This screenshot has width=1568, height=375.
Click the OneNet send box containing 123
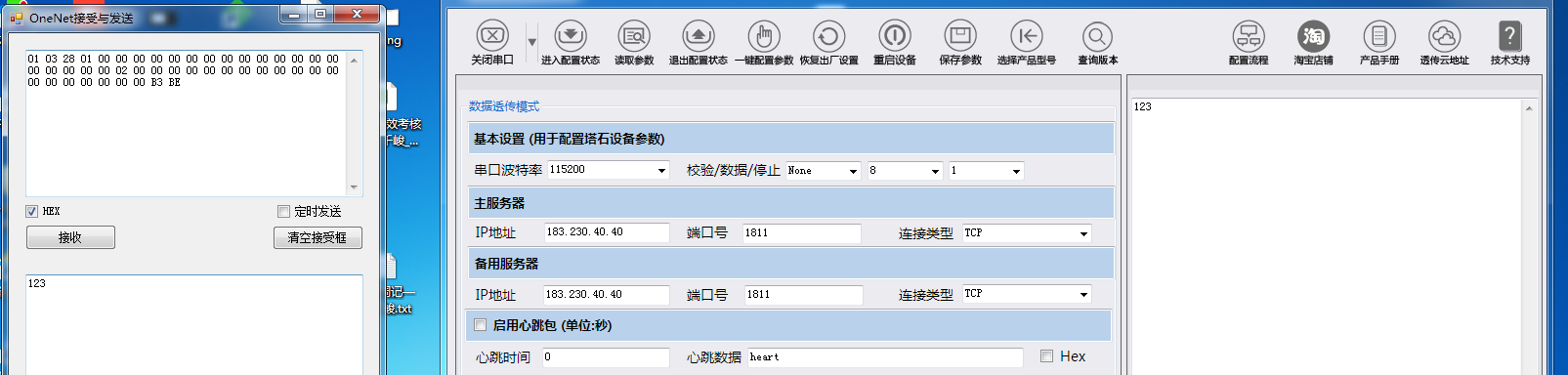(194, 324)
